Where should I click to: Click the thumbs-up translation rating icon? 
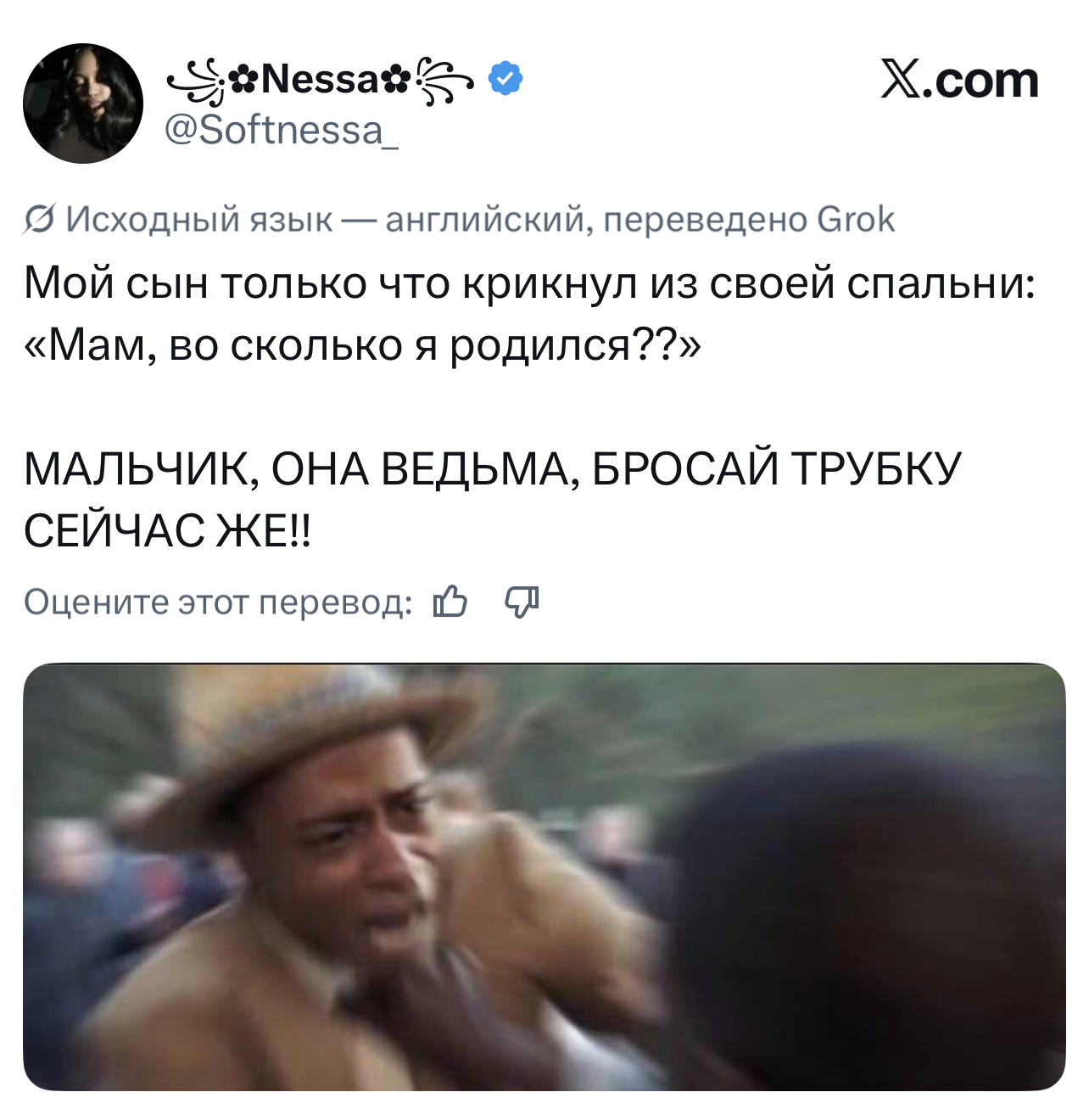(x=450, y=602)
